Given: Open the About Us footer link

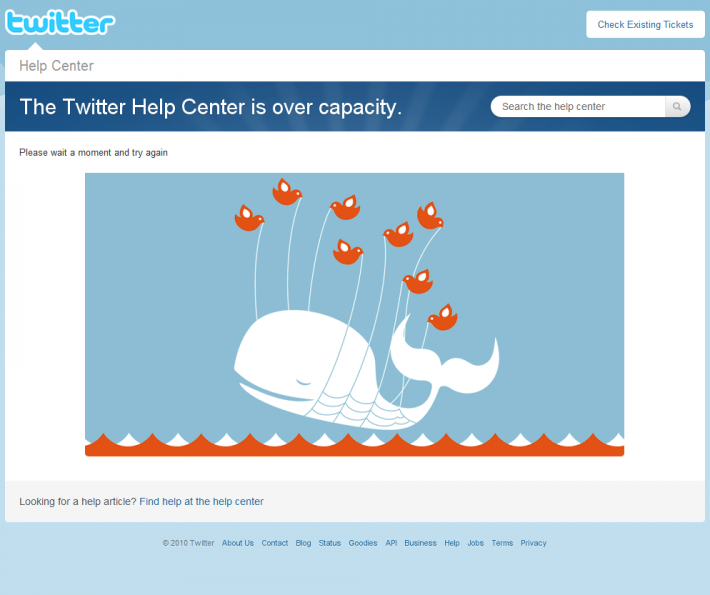Looking at the screenshot, I should [238, 543].
